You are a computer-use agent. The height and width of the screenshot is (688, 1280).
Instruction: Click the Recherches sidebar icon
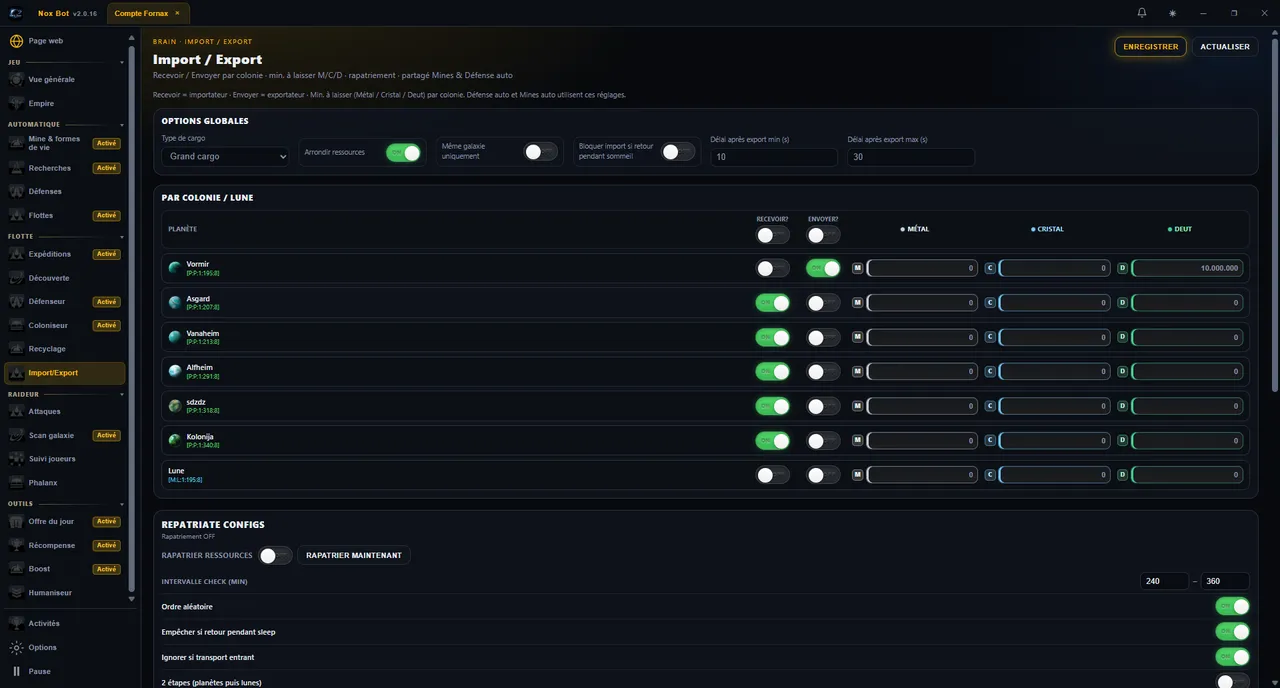[16, 168]
